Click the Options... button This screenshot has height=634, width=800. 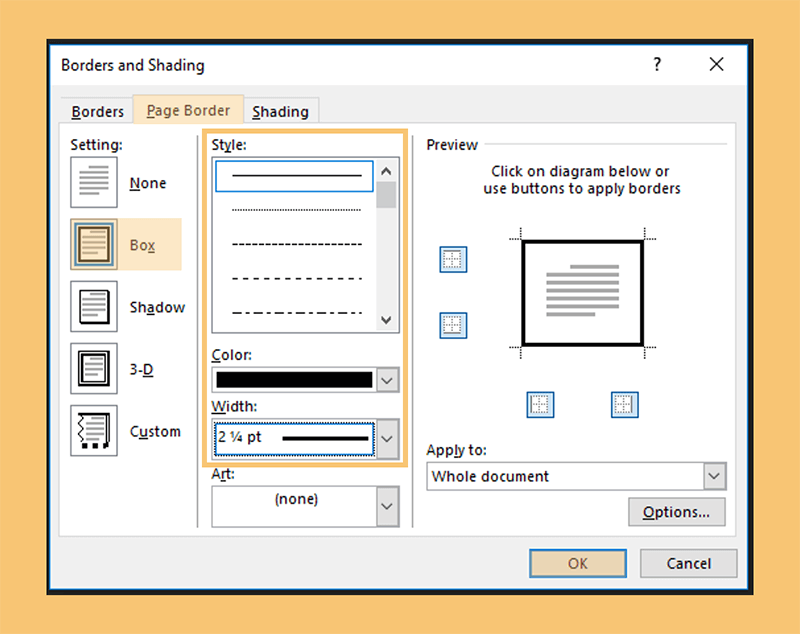(677, 512)
